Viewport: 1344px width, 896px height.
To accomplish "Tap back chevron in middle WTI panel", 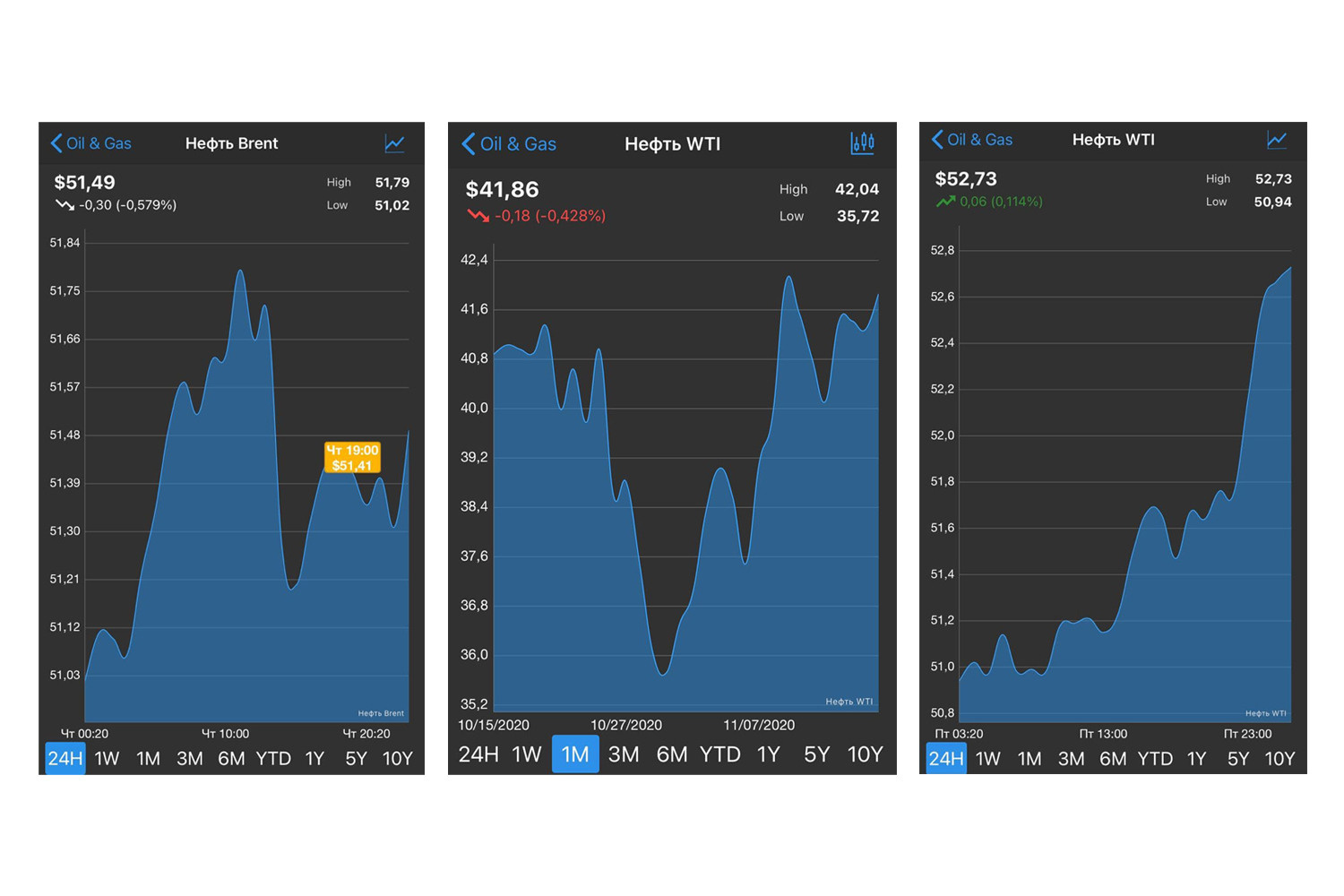I will click(x=468, y=144).
